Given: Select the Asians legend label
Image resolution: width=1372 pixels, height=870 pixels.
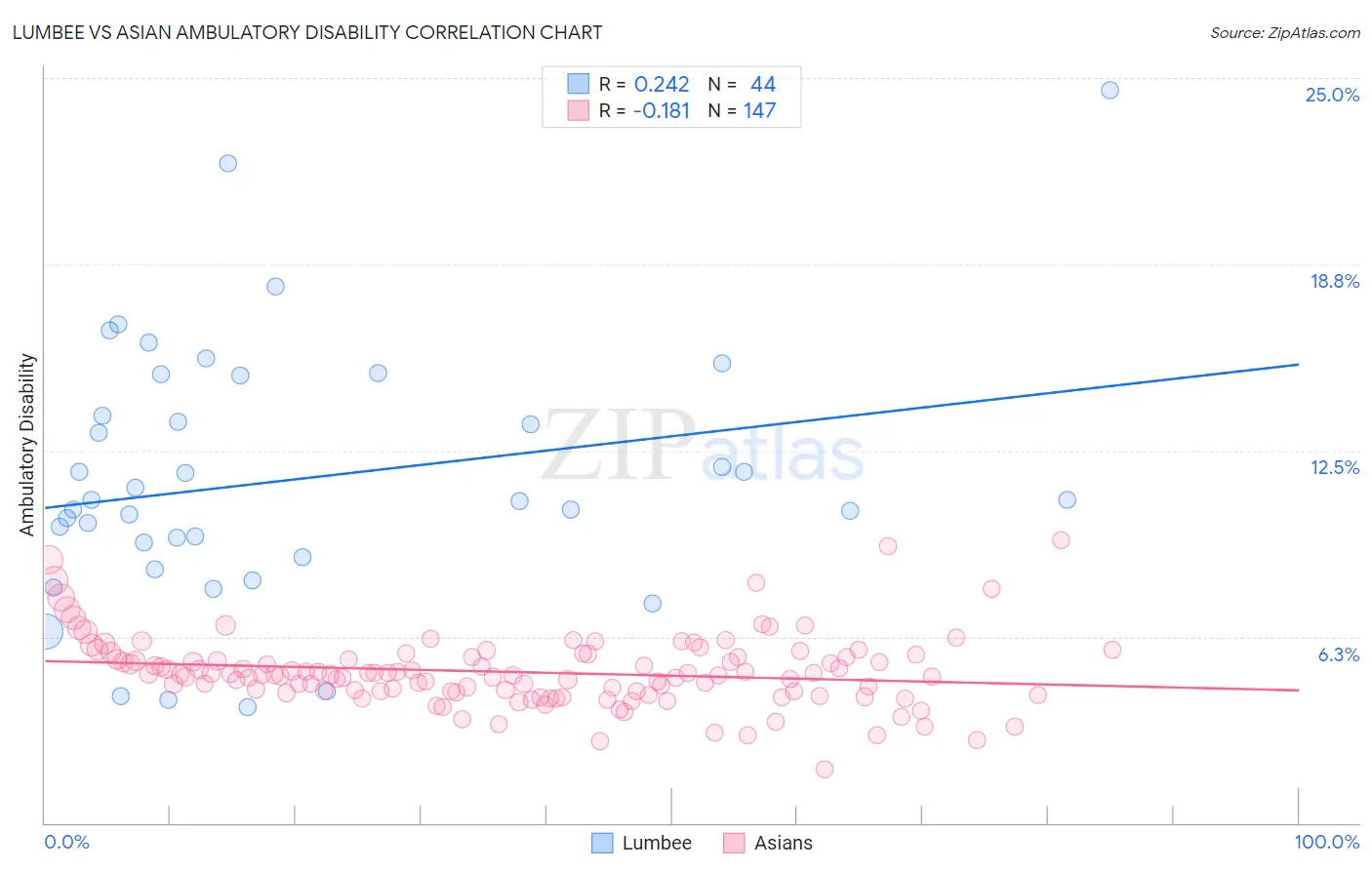Looking at the screenshot, I should 783,843.
